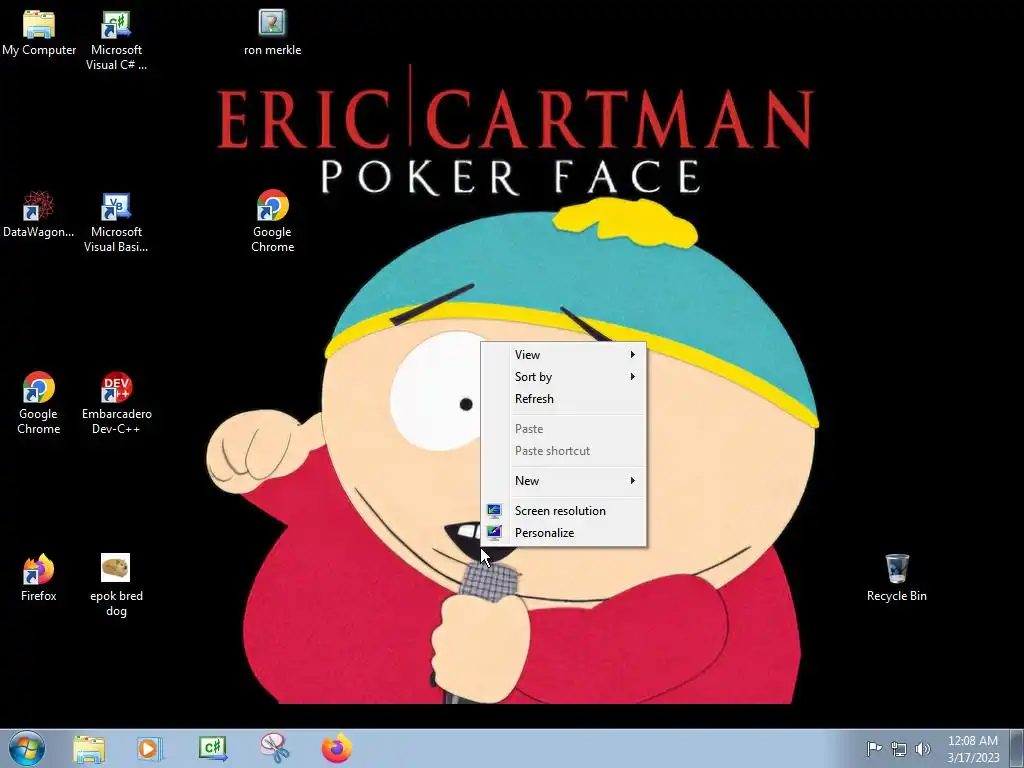Screen dimensions: 1024x768
Task: Open the New submenu
Action: tap(564, 481)
